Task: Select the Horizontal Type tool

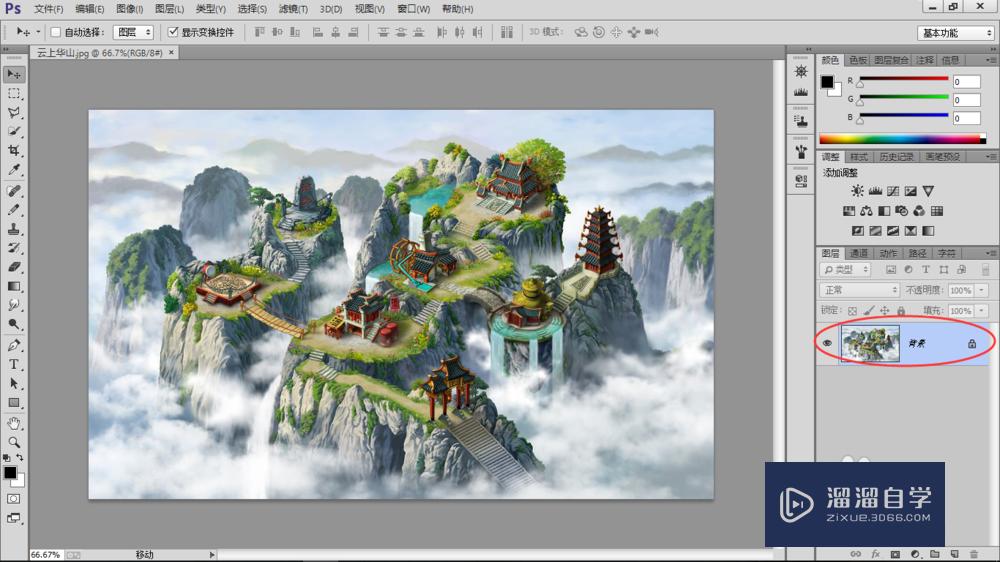Action: tap(14, 364)
